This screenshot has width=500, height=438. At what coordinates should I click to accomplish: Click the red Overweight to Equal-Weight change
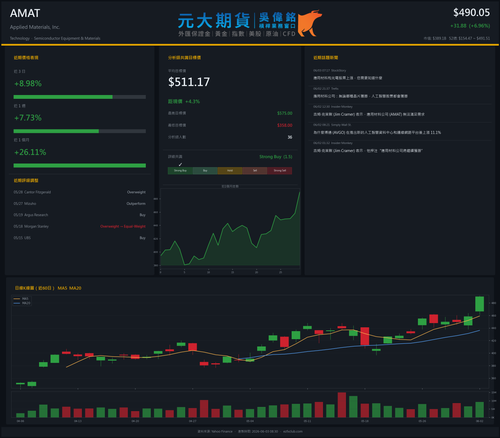123,227
